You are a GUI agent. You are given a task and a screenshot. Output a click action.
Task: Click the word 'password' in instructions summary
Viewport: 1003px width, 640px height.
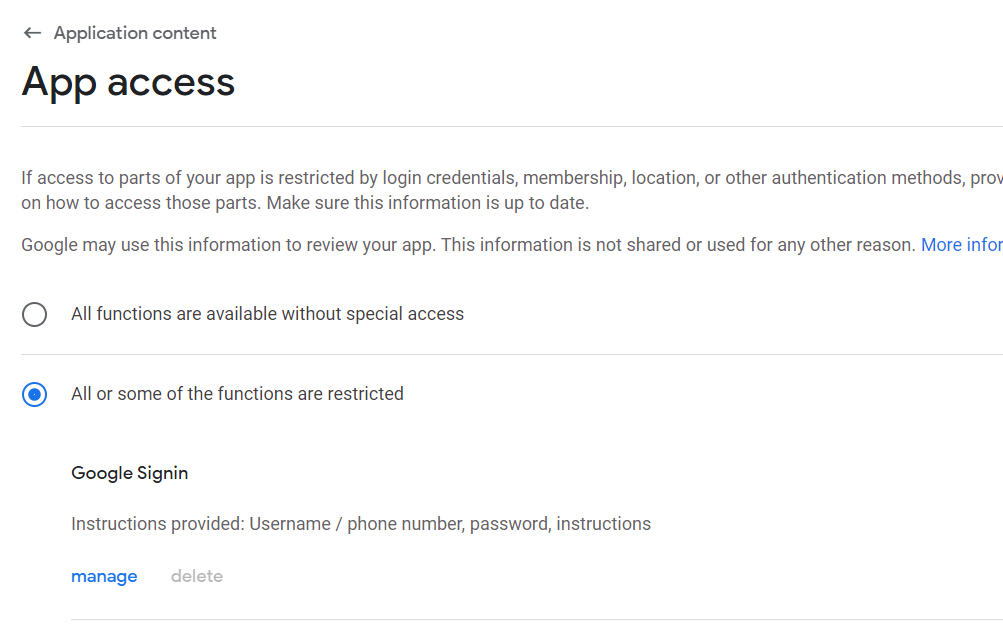(x=509, y=524)
